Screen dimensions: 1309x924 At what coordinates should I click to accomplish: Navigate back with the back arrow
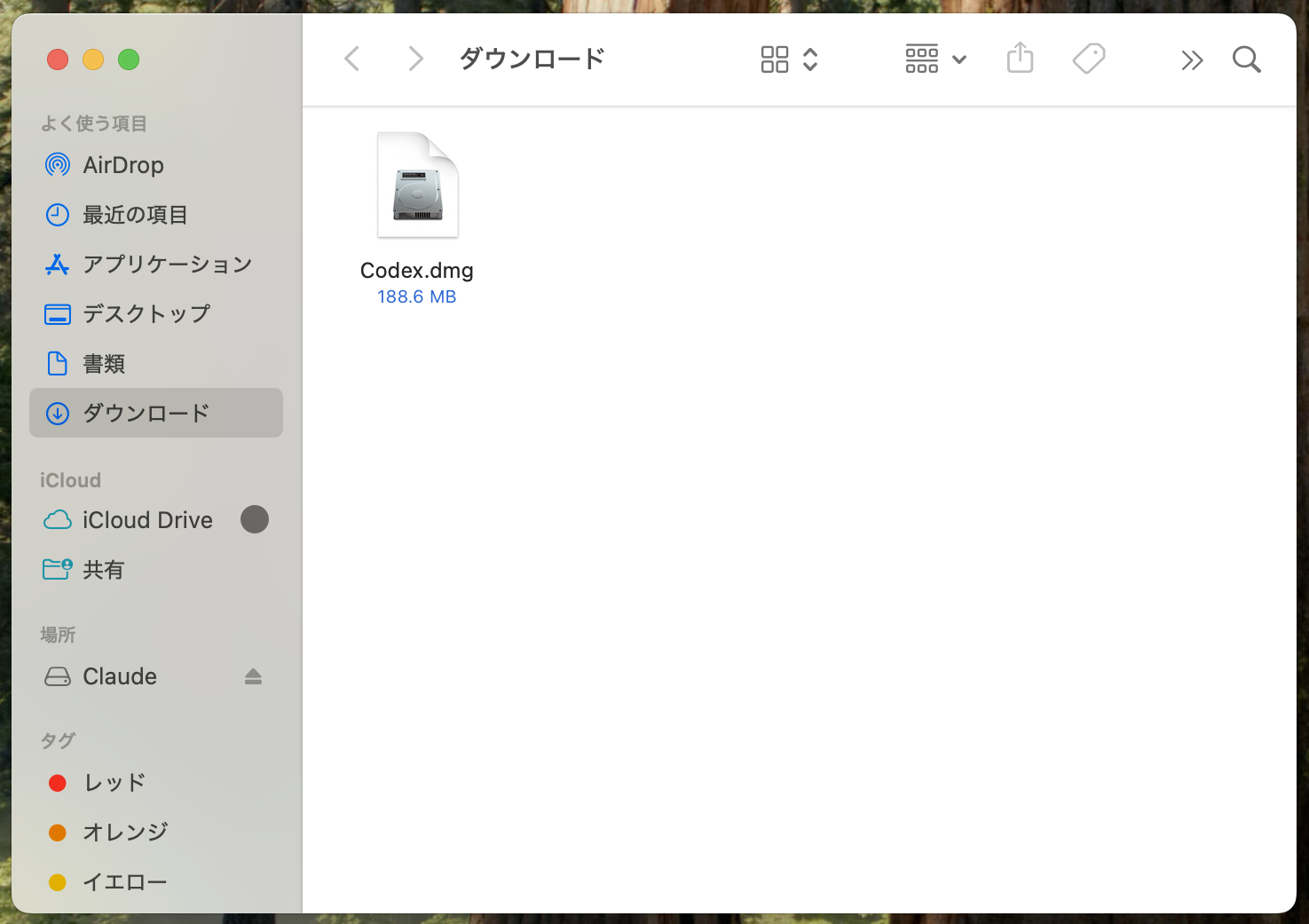(x=351, y=58)
